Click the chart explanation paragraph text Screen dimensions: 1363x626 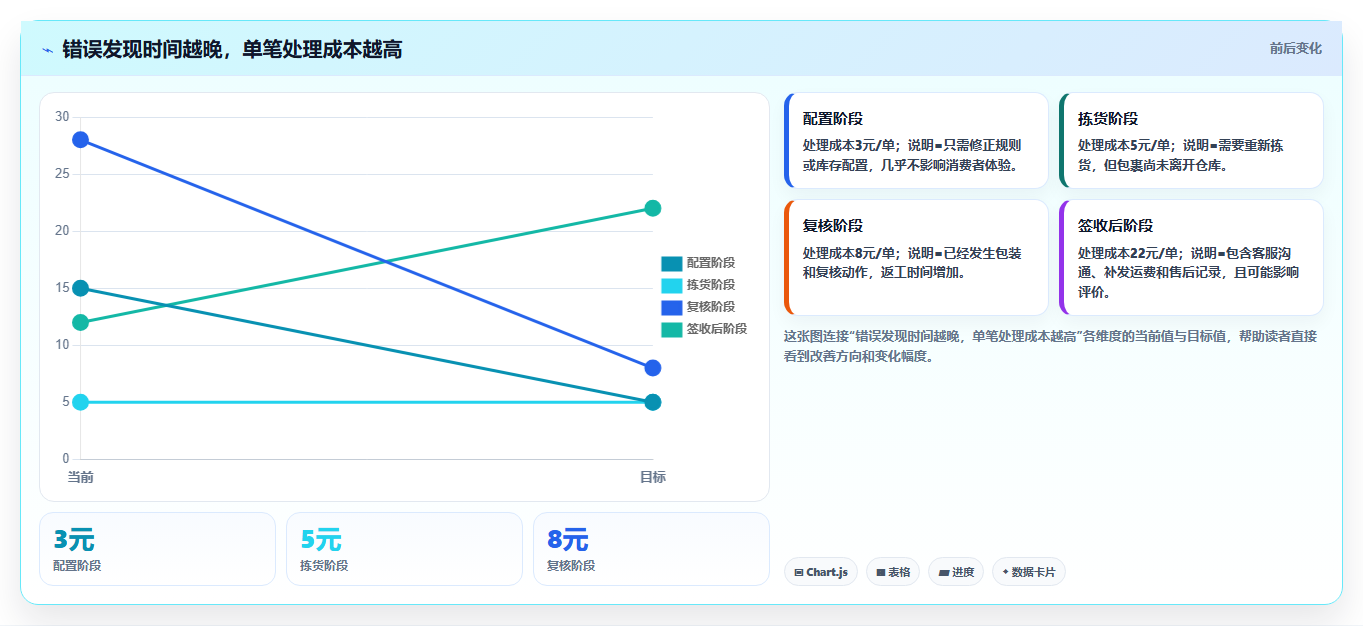point(1050,346)
